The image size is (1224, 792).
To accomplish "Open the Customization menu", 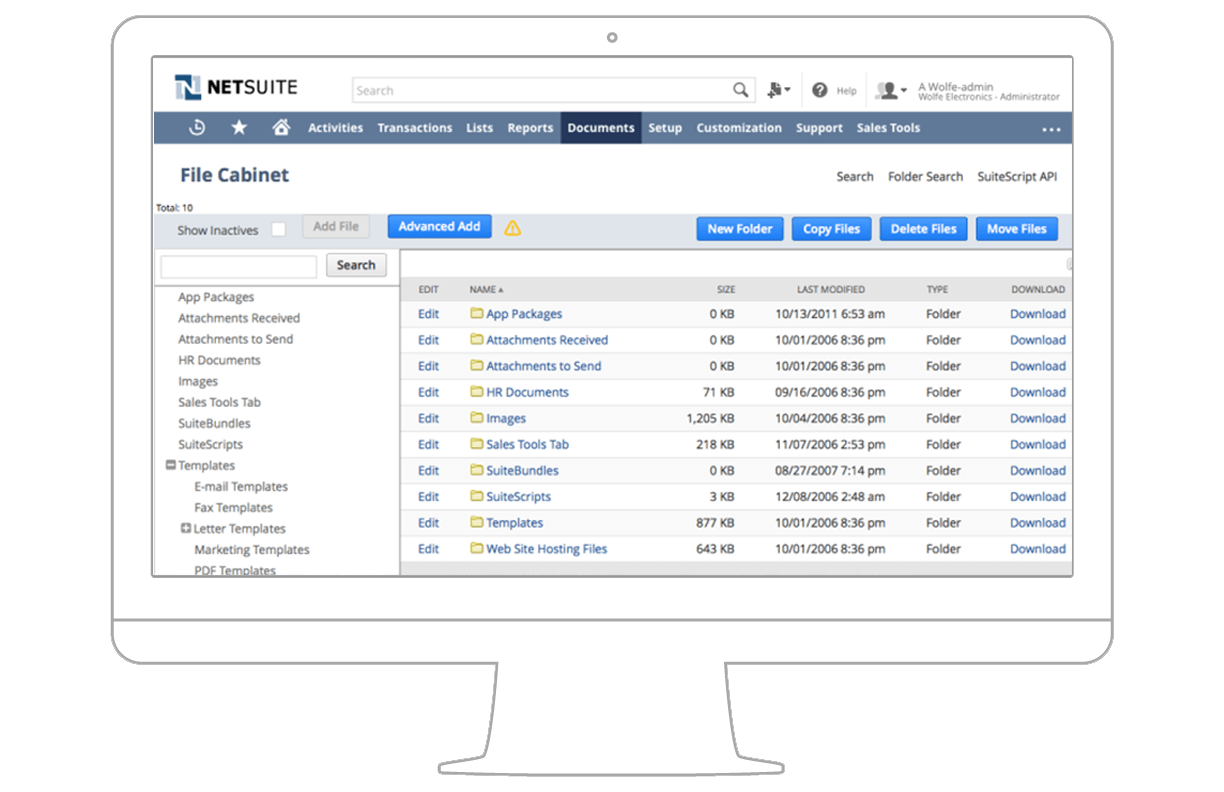I will (739, 128).
